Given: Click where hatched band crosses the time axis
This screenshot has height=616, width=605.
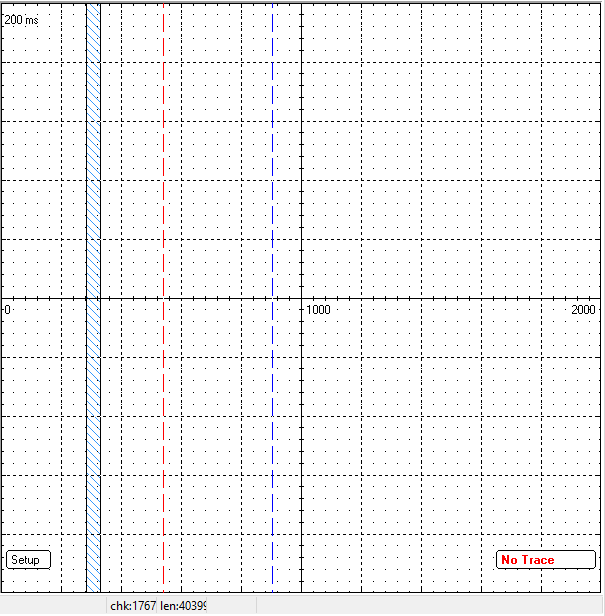Looking at the screenshot, I should (93, 298).
